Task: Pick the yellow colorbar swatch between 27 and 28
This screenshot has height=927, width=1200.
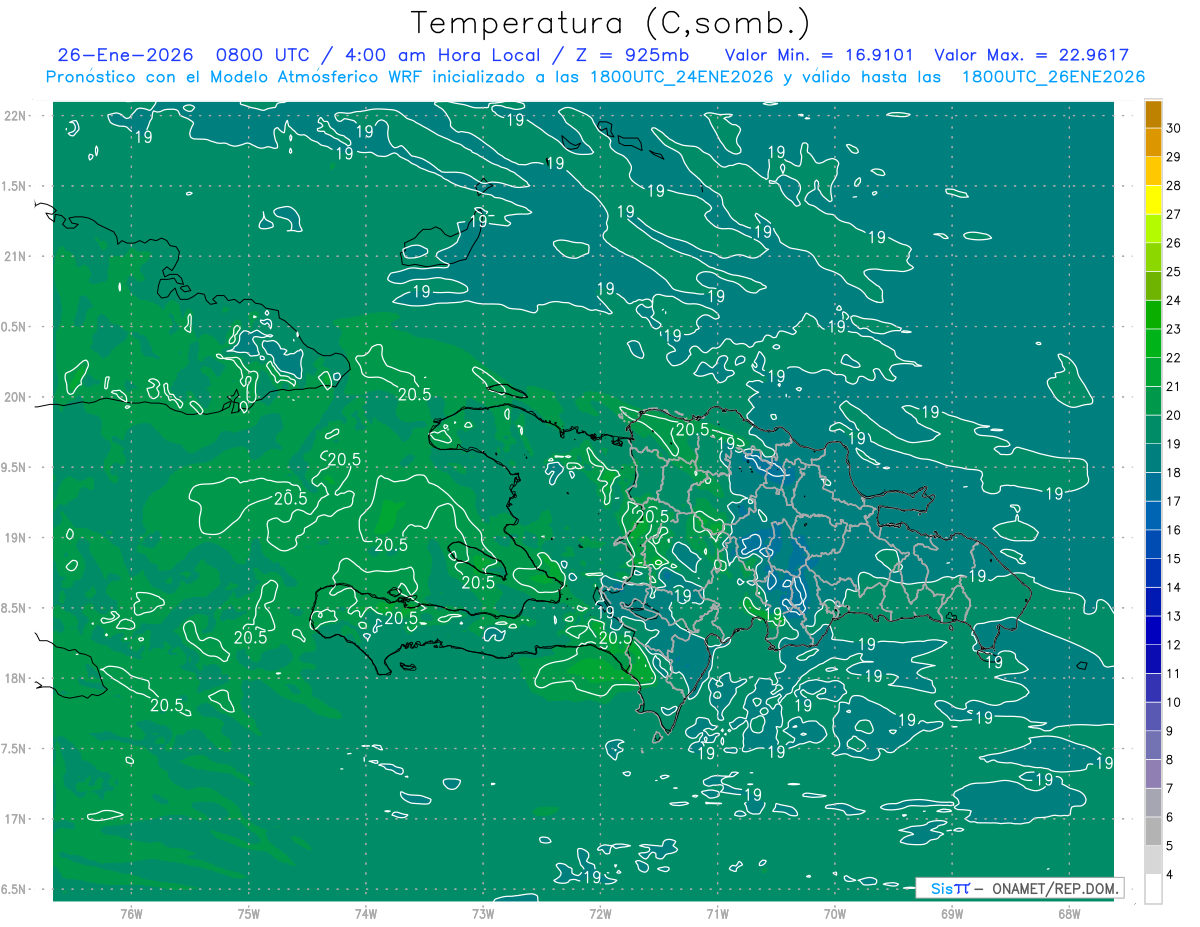Action: (1153, 200)
